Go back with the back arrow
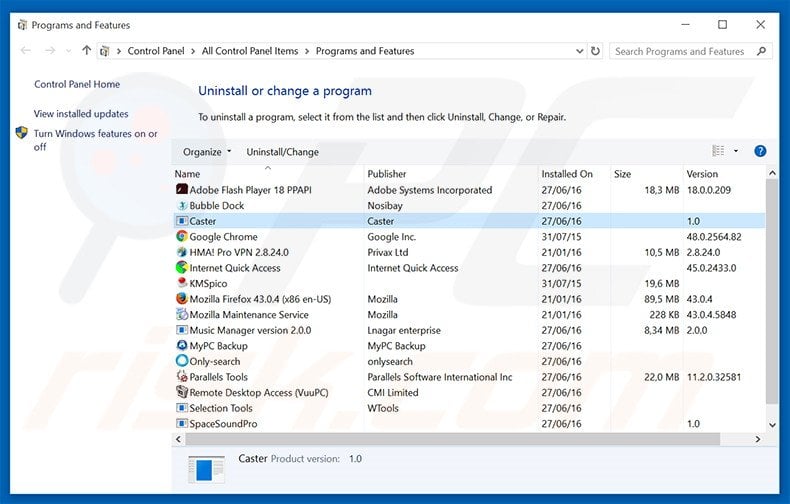Viewport: 790px width, 504px height. [x=26, y=50]
